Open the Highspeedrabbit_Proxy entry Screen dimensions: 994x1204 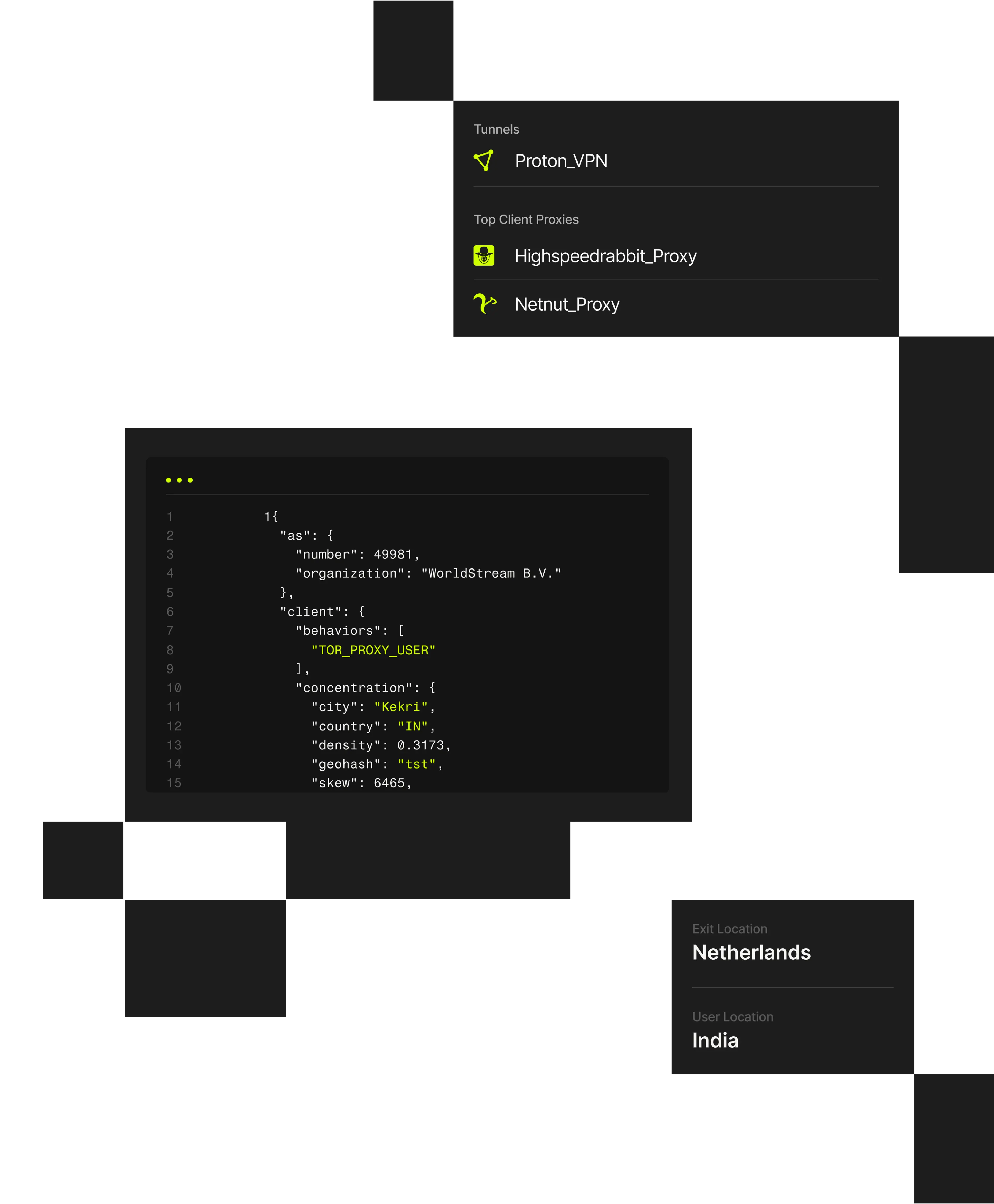coord(605,256)
